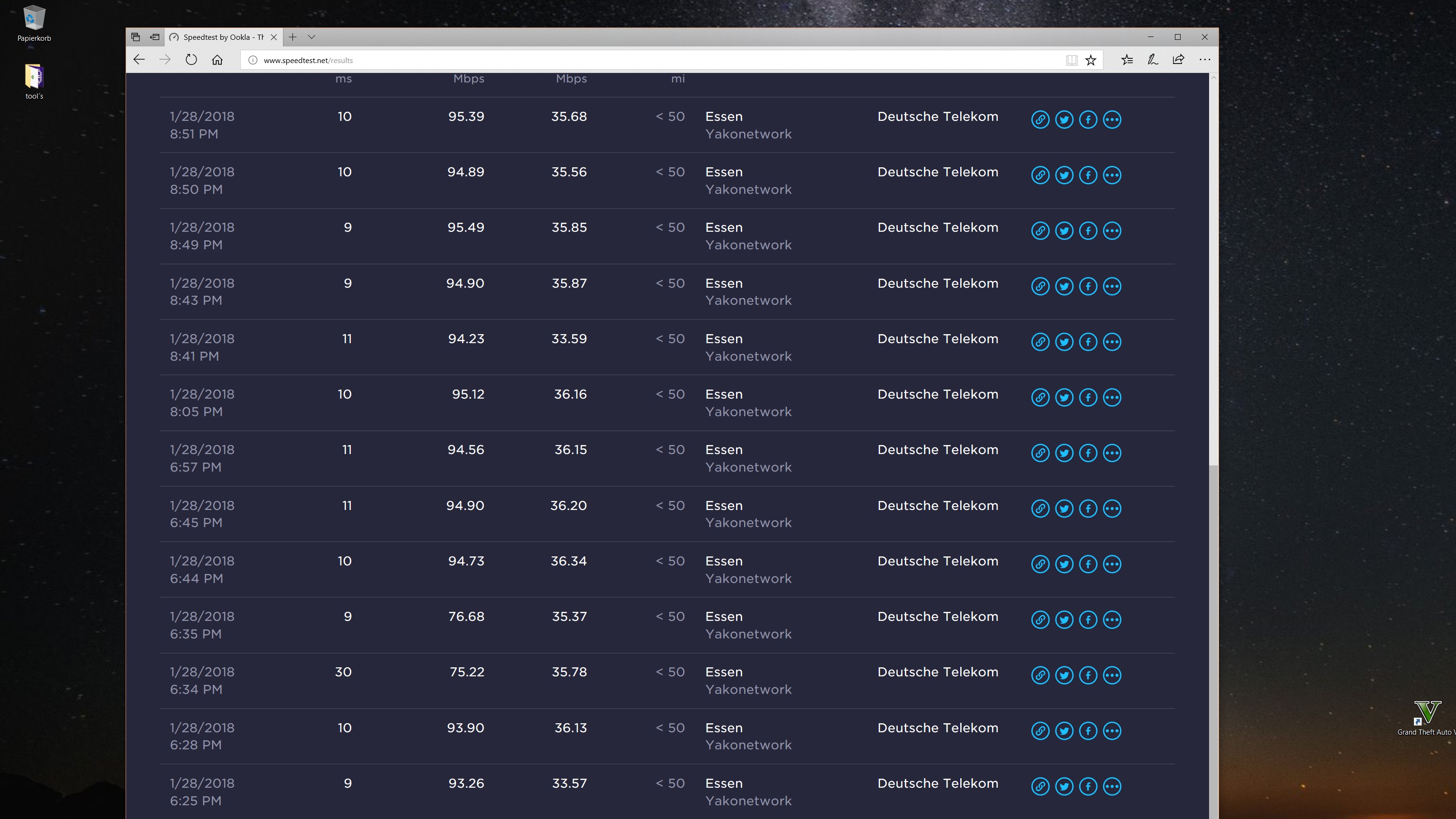Copy link for the 6:35 PM result

tap(1040, 619)
